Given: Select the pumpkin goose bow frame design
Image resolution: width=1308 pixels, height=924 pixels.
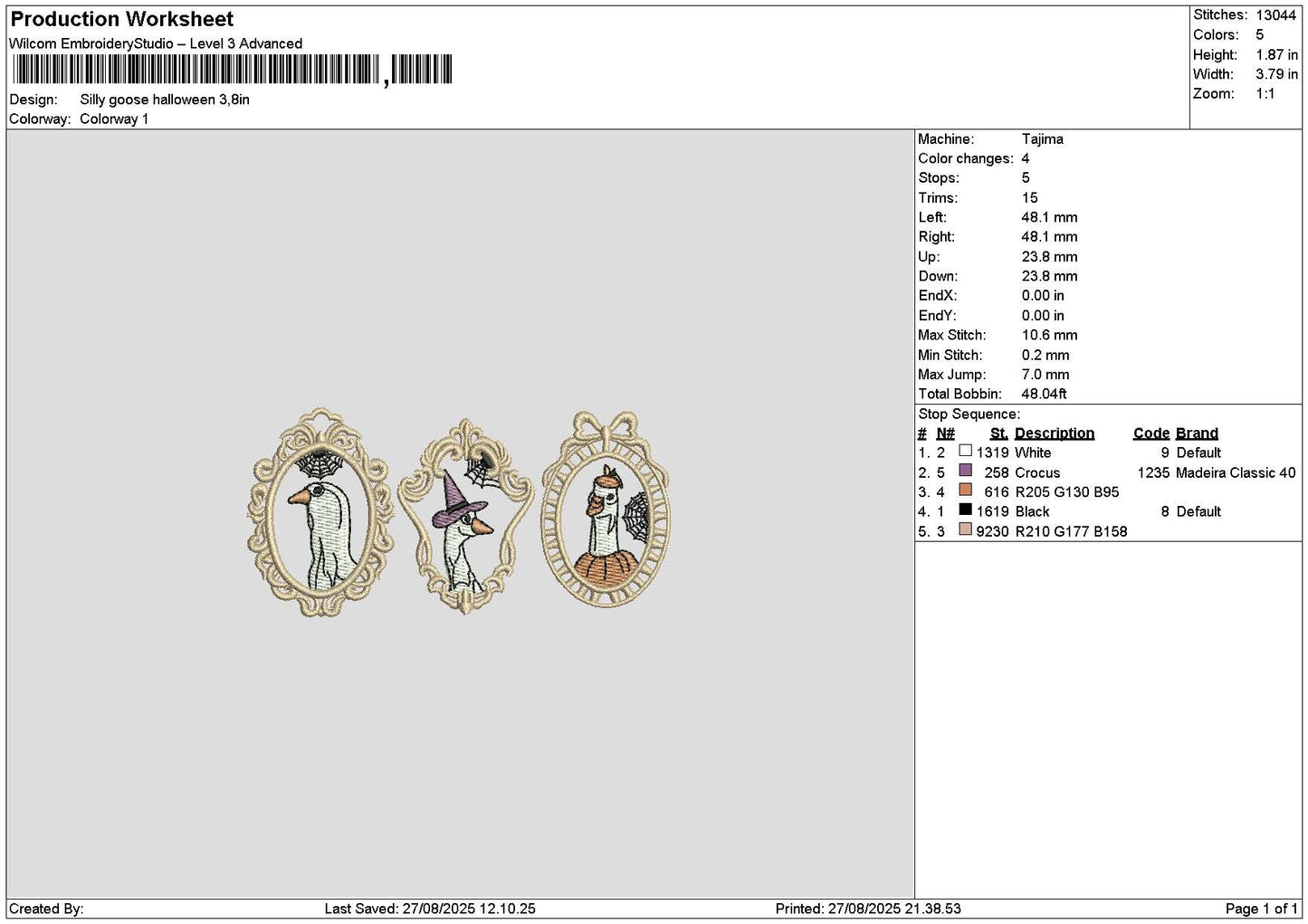Looking at the screenshot, I should [x=605, y=509].
